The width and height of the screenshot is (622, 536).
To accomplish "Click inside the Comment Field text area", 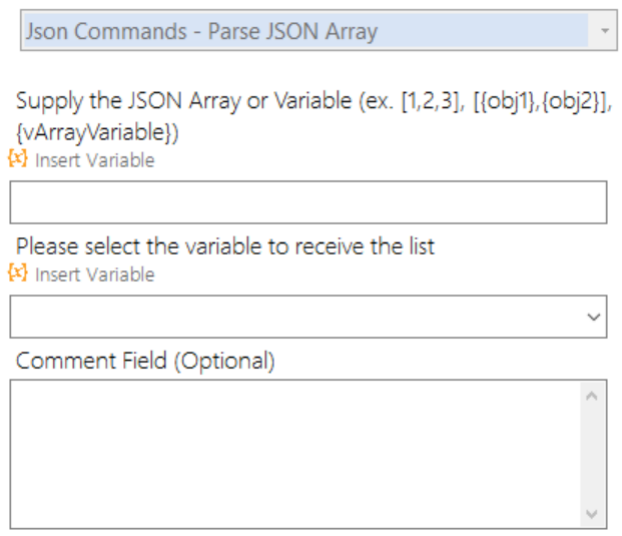I will pos(295,452).
